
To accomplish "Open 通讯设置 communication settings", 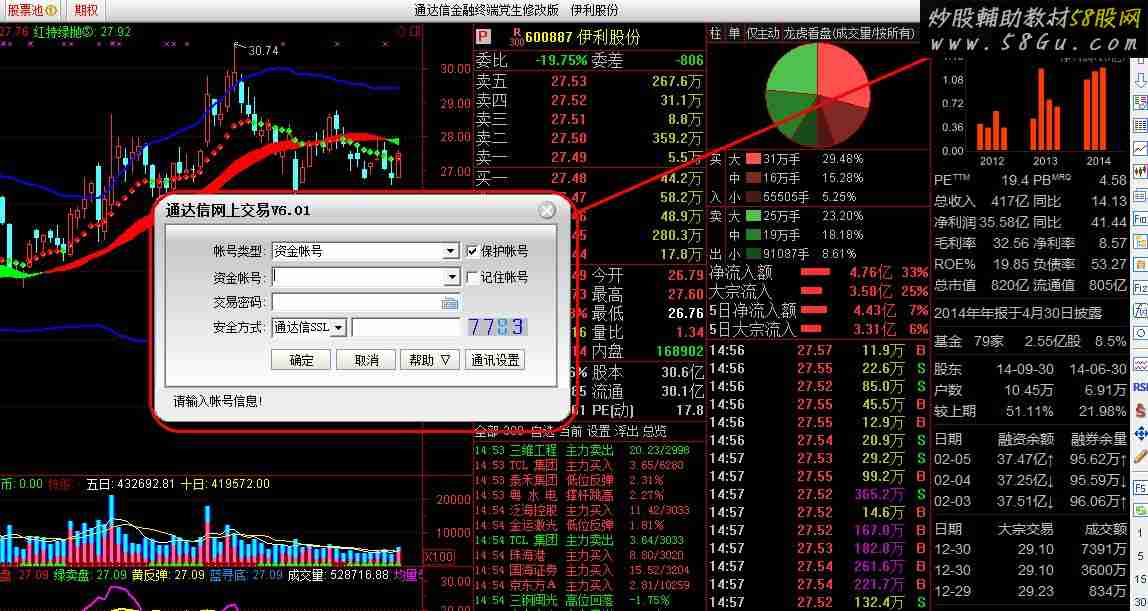I will (495, 360).
